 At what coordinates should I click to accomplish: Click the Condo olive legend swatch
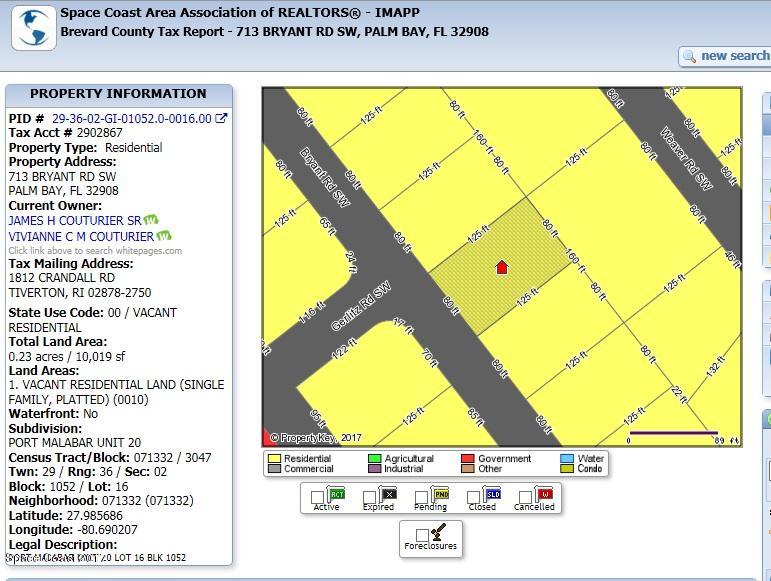[567, 469]
